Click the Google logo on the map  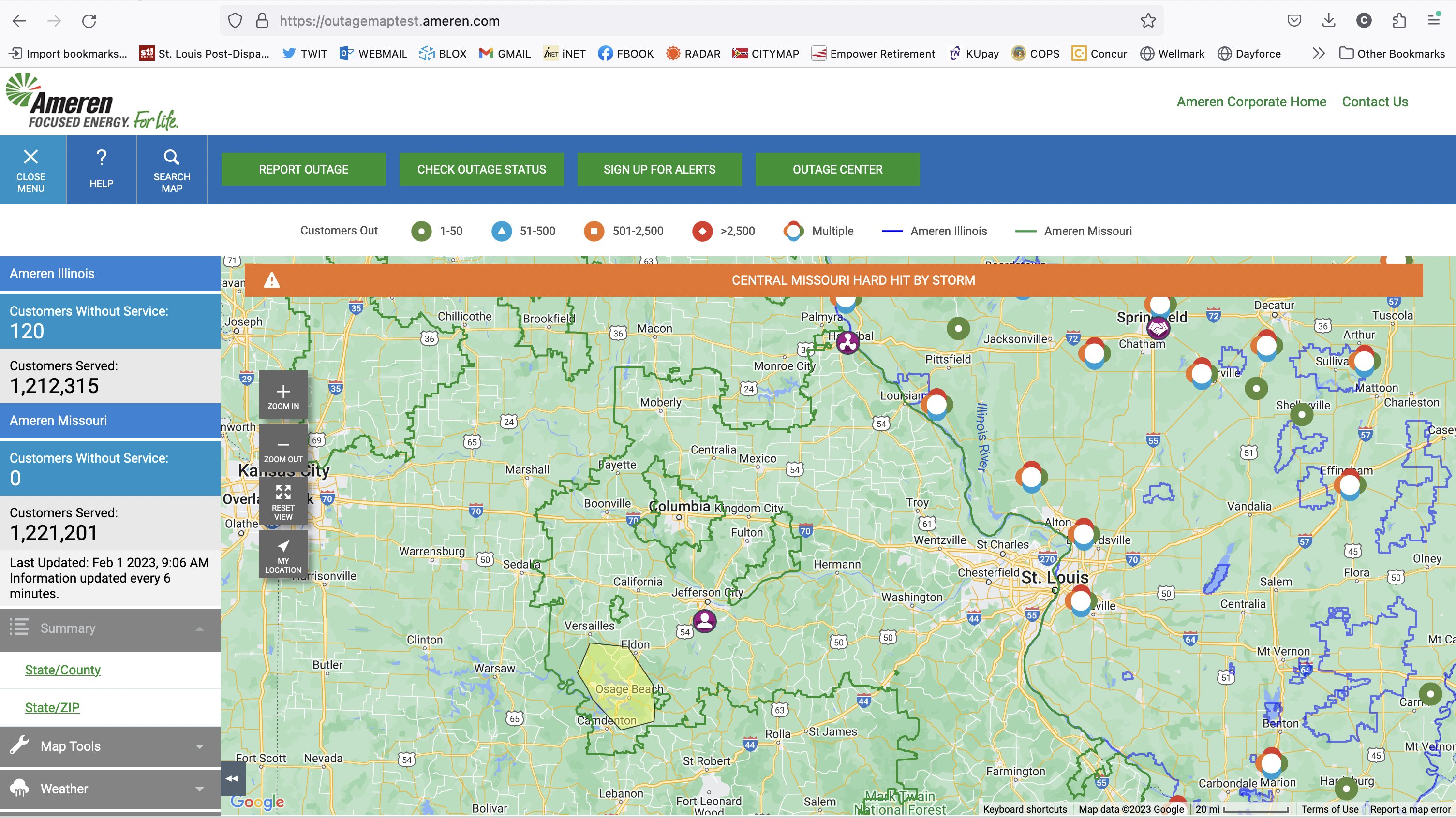(x=257, y=802)
